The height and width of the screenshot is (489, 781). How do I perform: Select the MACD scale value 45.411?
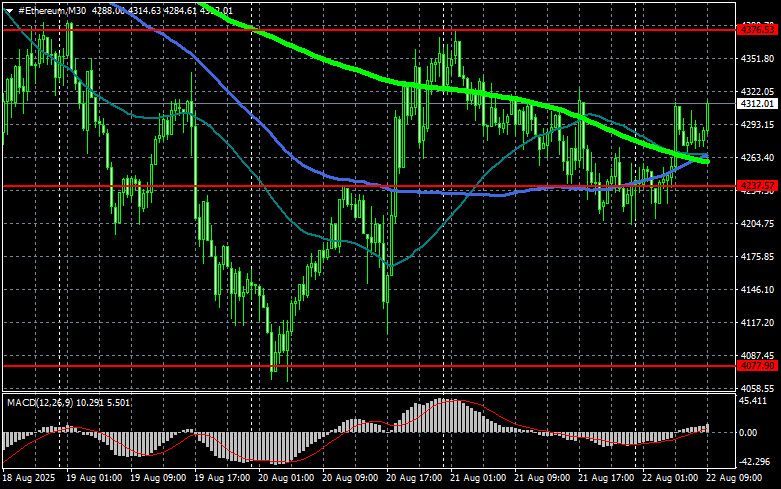coord(753,401)
